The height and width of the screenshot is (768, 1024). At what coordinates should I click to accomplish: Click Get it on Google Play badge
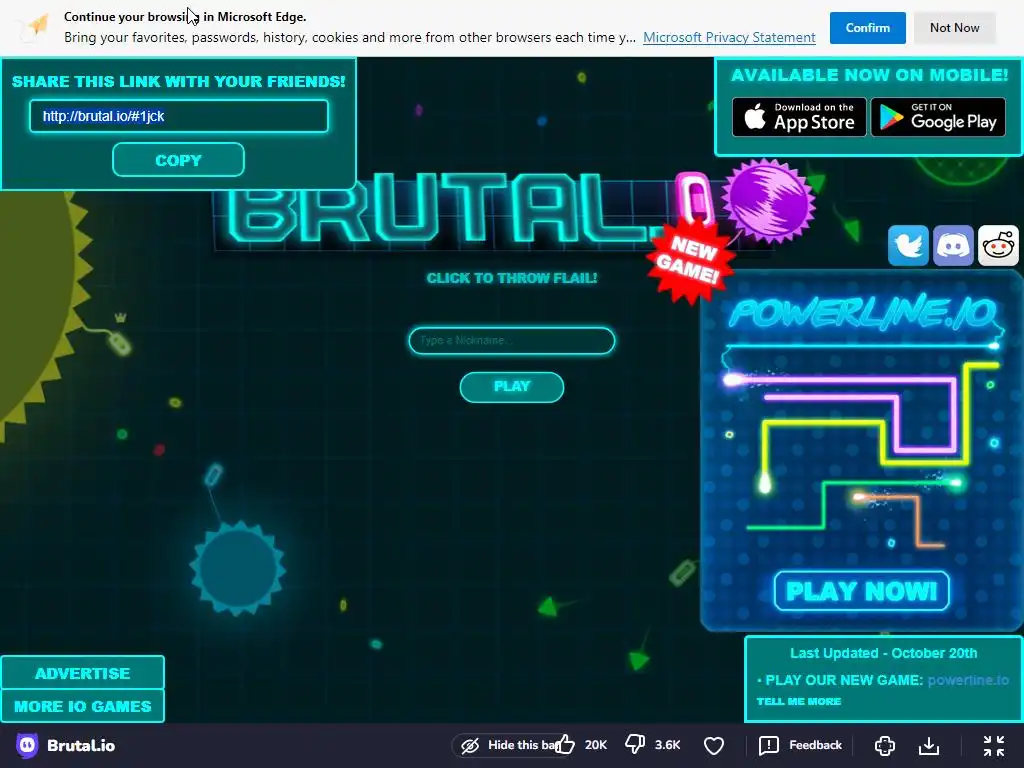(938, 117)
